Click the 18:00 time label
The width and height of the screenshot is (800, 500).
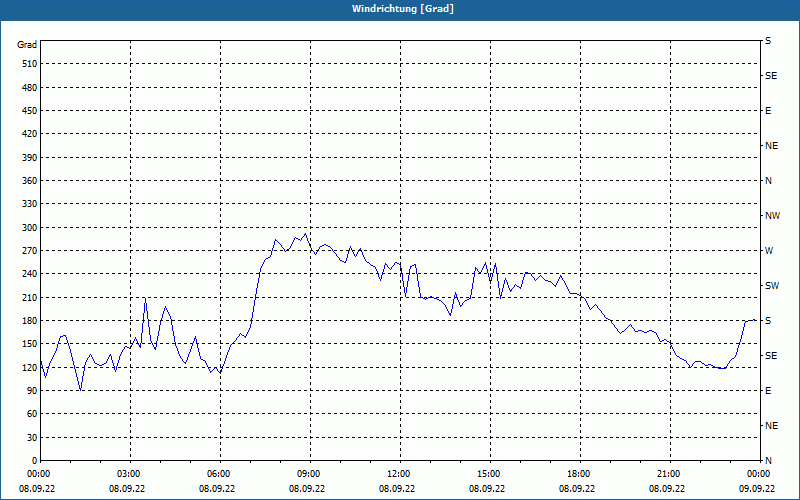(580, 474)
